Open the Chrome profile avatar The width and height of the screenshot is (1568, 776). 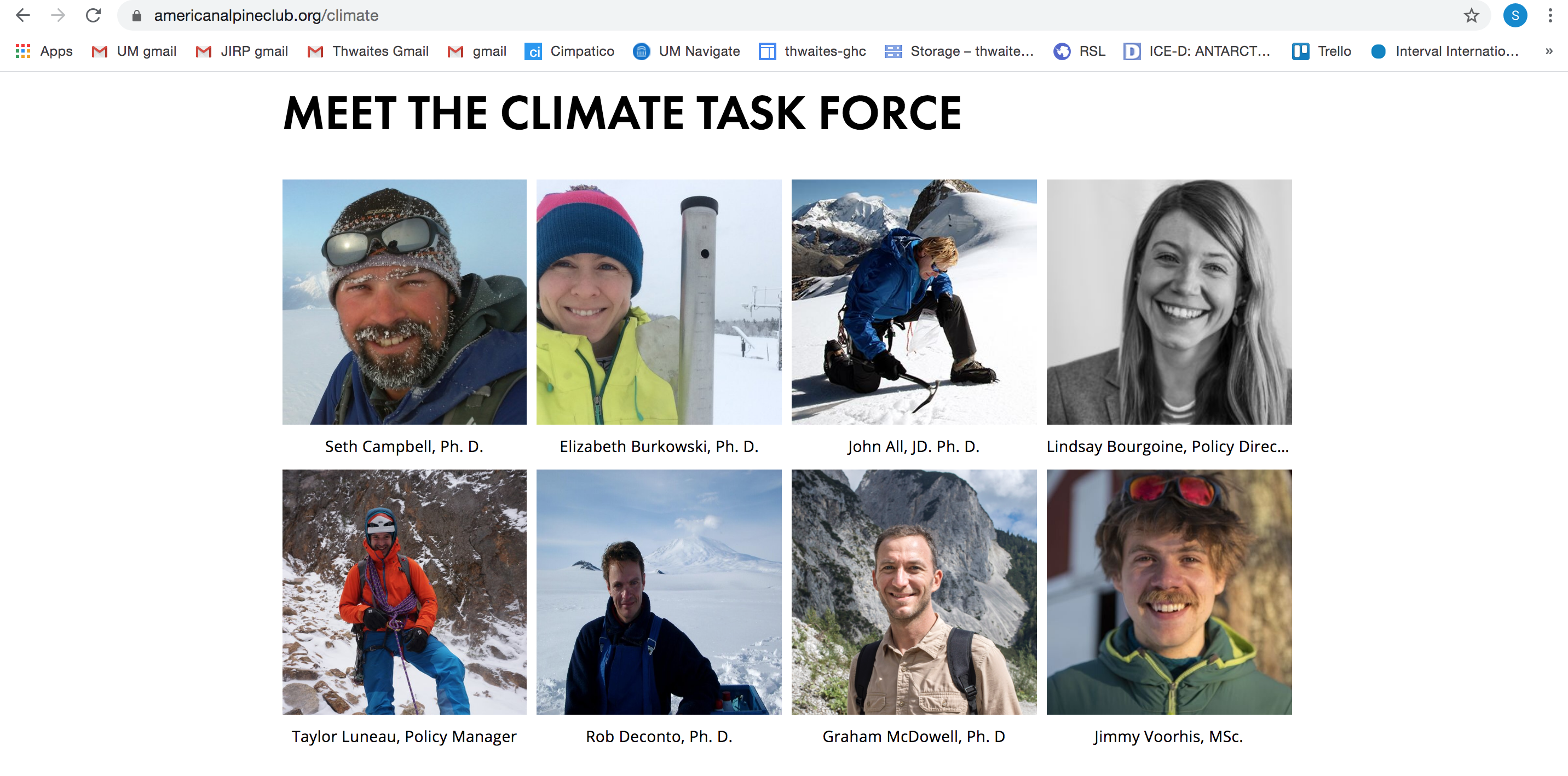click(1514, 15)
